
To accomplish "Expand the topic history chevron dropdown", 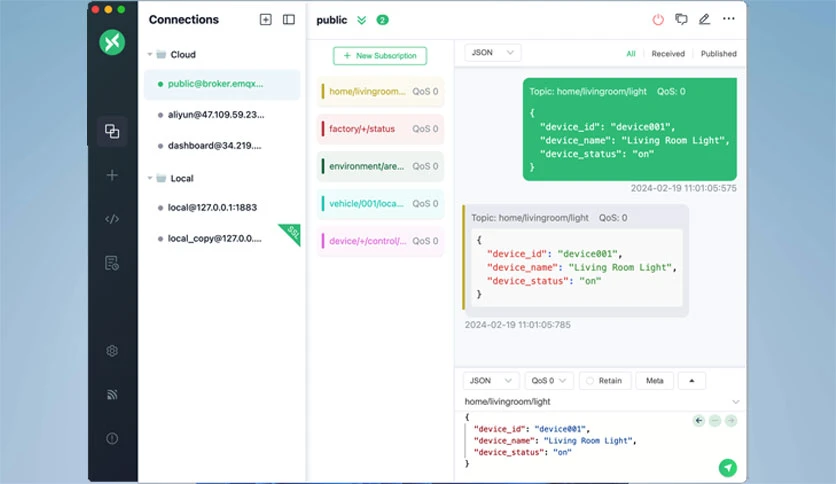I will [736, 401].
